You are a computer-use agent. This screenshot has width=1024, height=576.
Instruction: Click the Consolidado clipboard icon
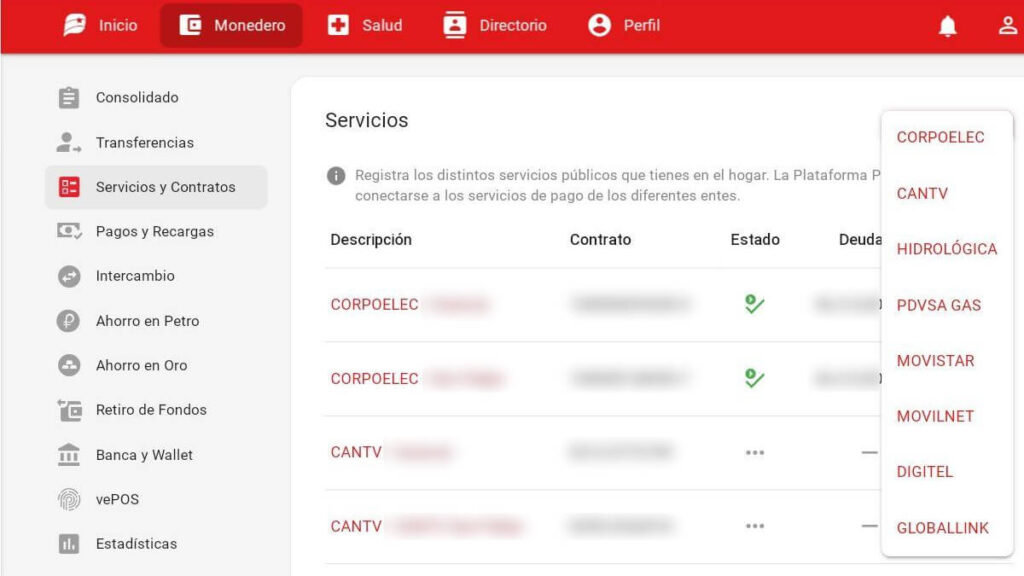[x=69, y=98]
